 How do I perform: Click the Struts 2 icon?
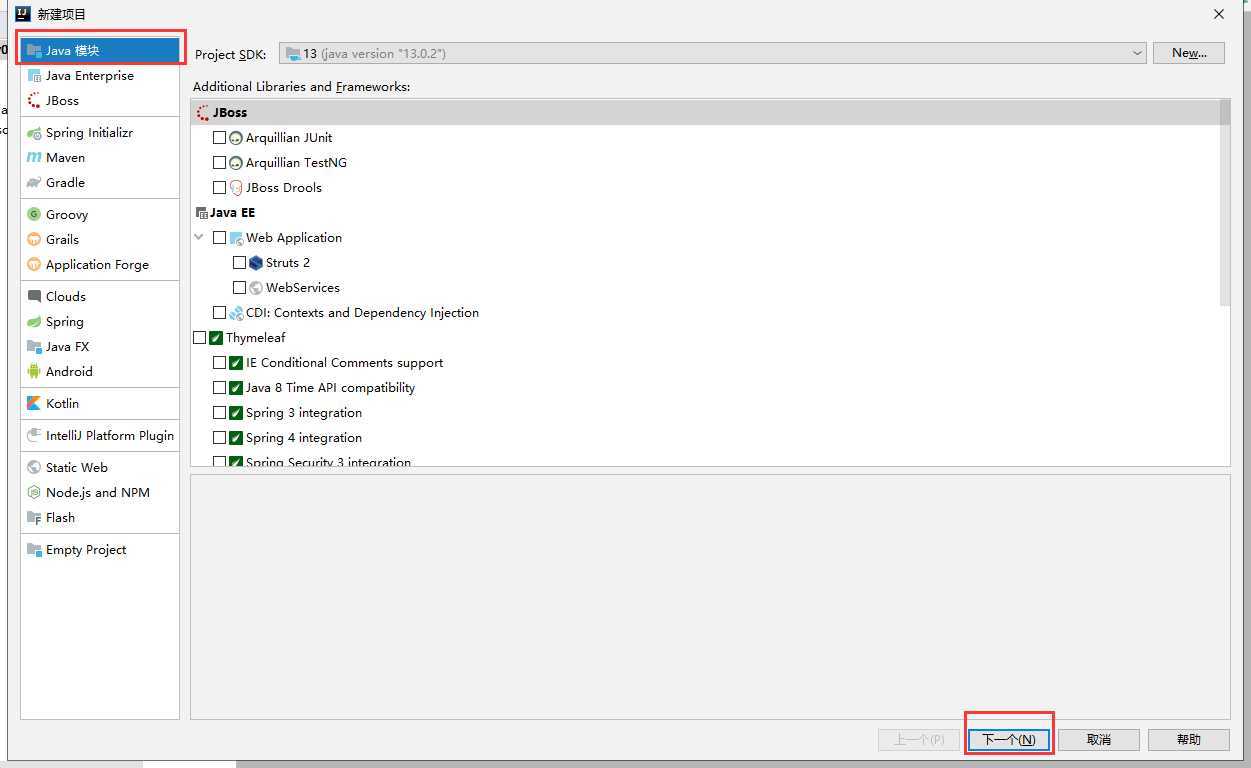point(256,262)
